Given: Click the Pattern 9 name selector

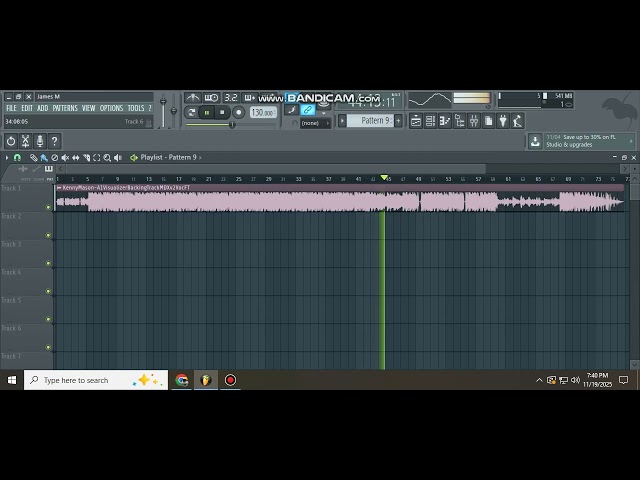Looking at the screenshot, I should point(370,121).
